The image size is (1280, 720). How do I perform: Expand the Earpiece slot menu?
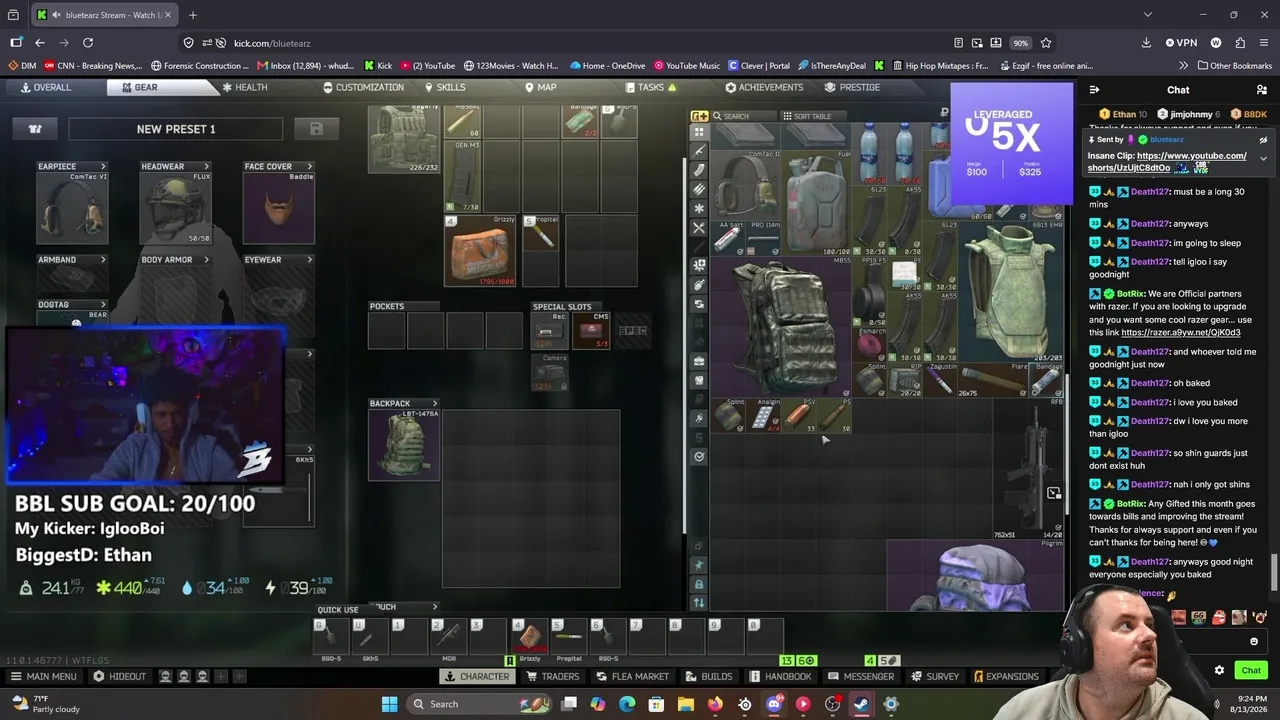coord(103,166)
